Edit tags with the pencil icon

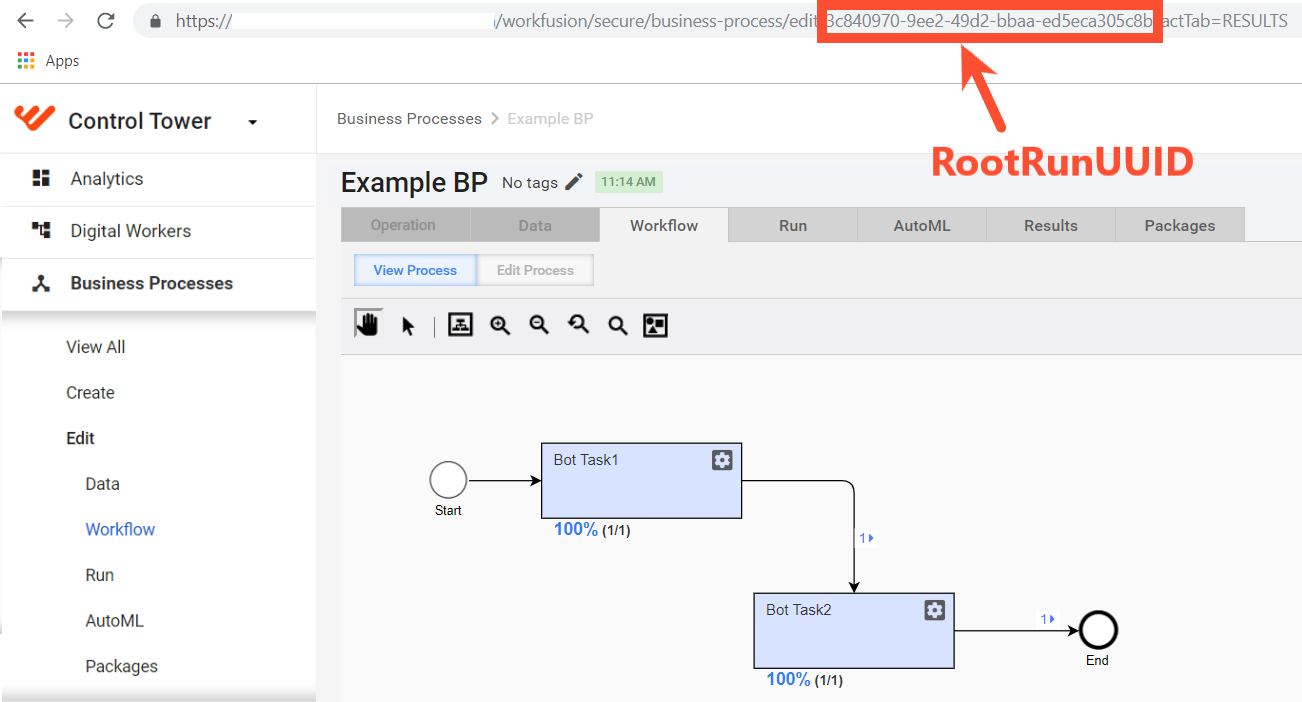pos(573,181)
